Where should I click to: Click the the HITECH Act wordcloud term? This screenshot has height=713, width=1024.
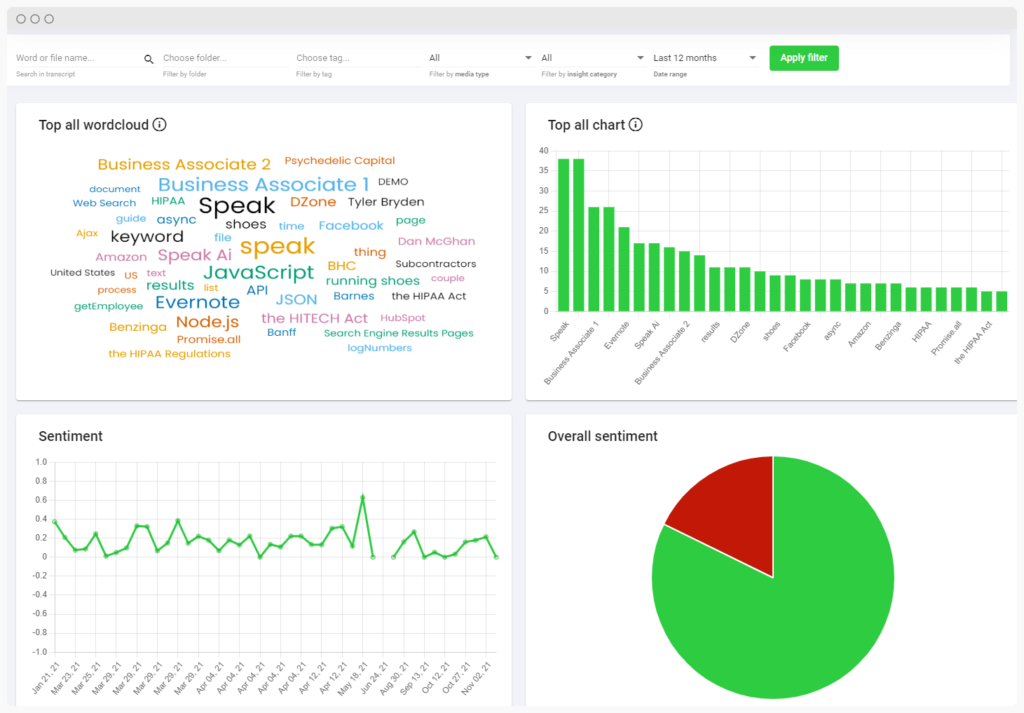314,318
